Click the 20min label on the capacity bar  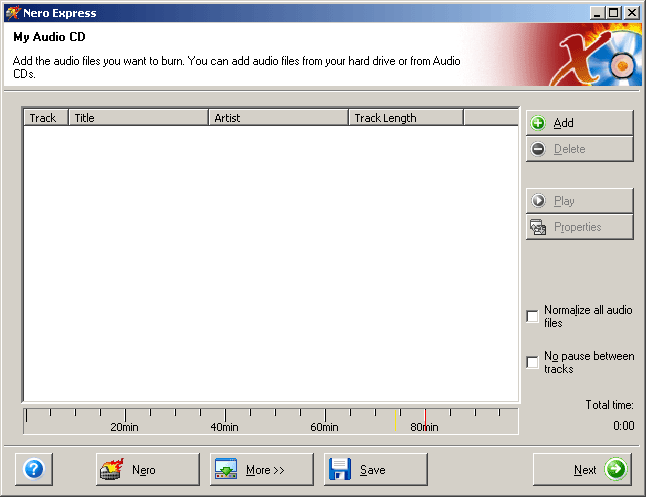click(x=124, y=427)
